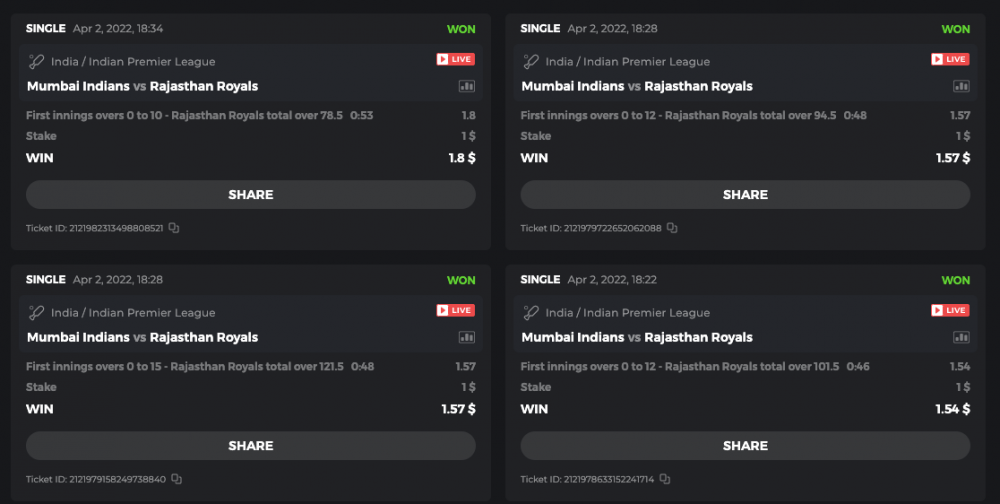Click cricket sport icon on the 18:22 ticket

tap(531, 312)
